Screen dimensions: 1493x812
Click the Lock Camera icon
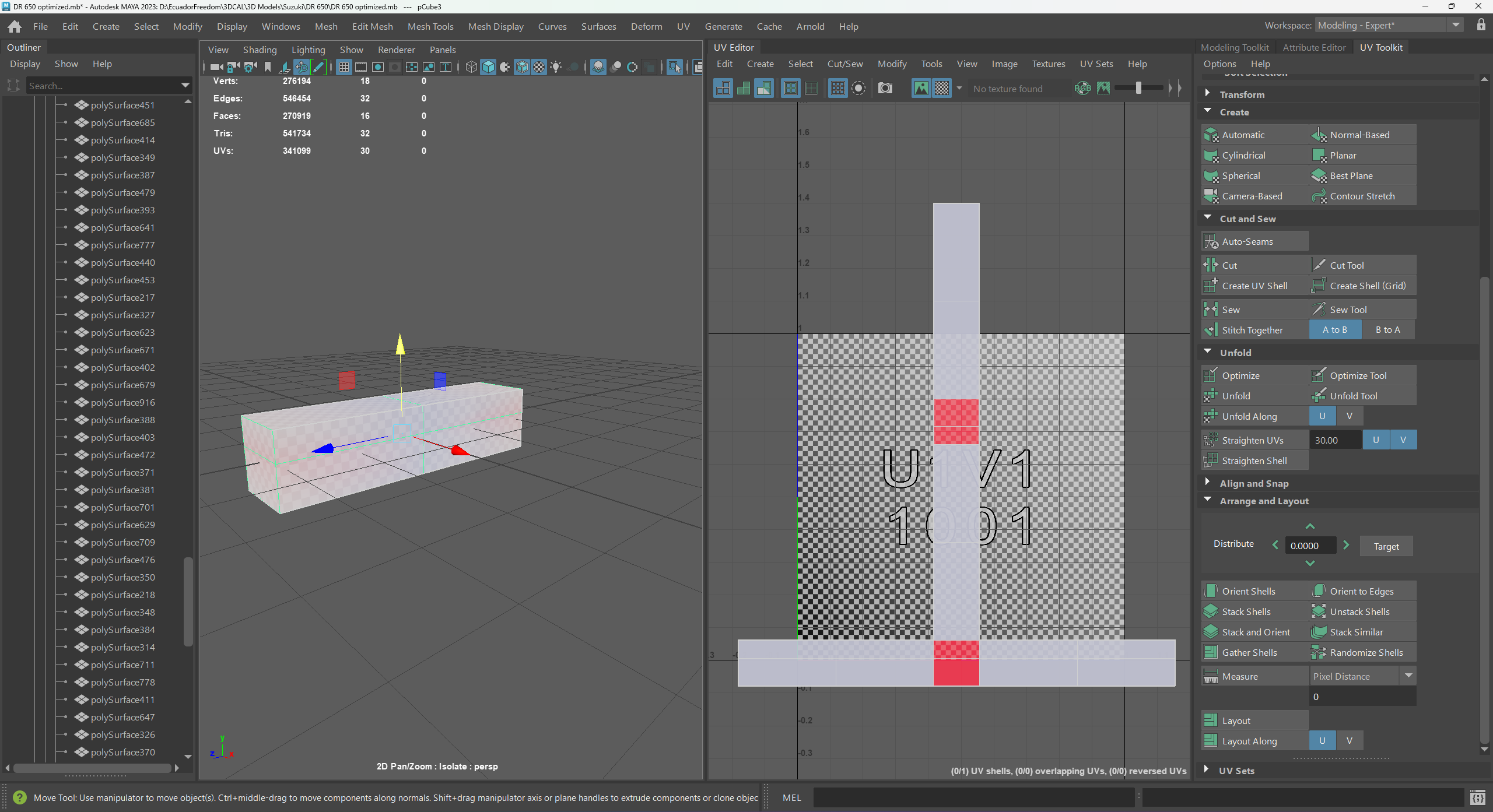(x=233, y=68)
